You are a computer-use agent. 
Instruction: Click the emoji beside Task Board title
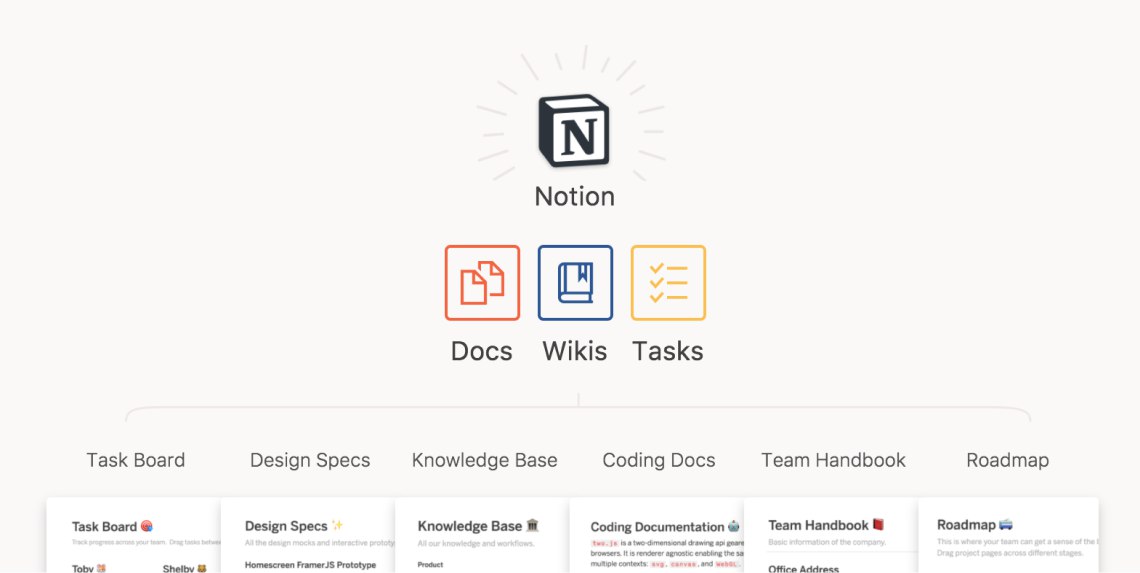tap(147, 526)
